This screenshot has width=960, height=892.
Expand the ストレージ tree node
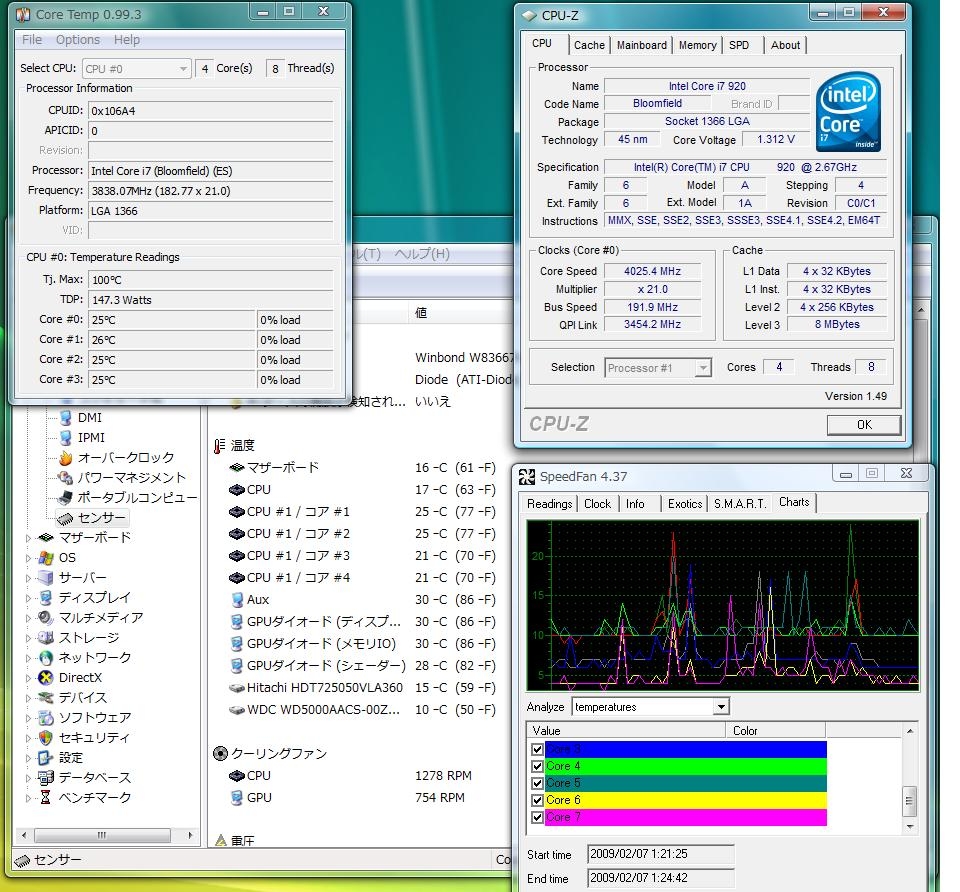point(29,637)
